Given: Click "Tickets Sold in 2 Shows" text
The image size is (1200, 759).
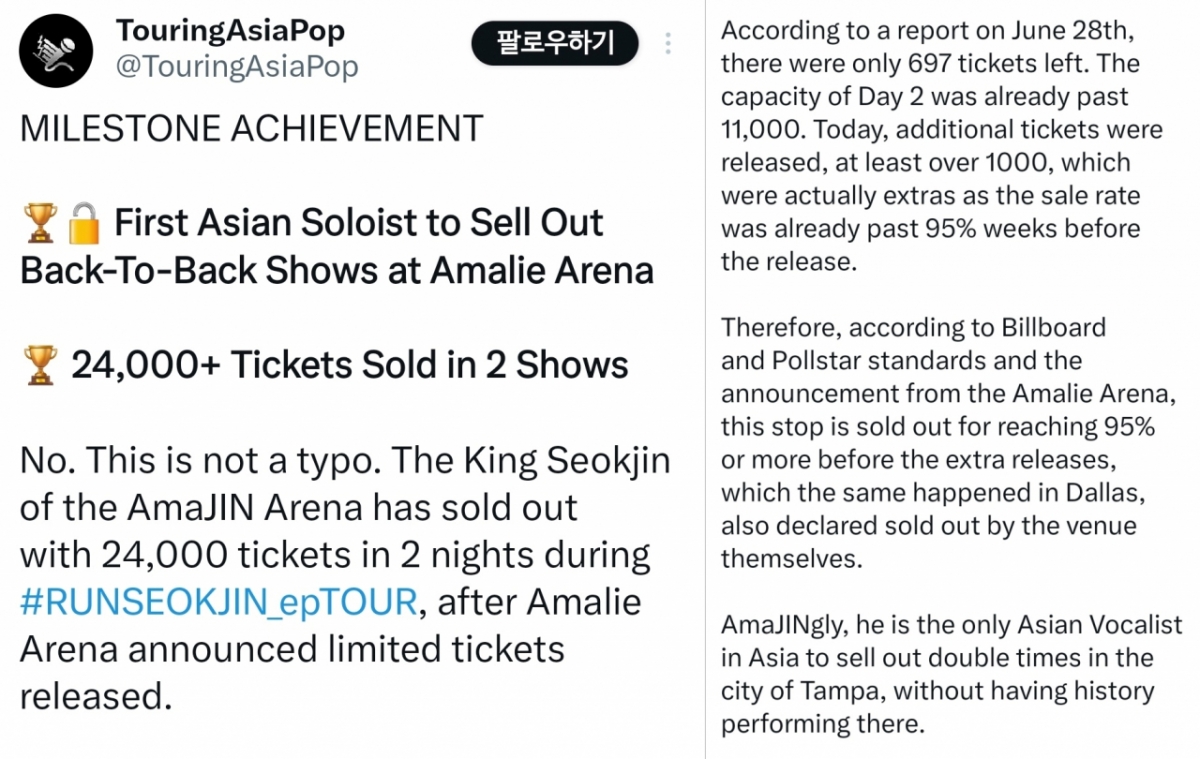Looking at the screenshot, I should (x=429, y=366).
